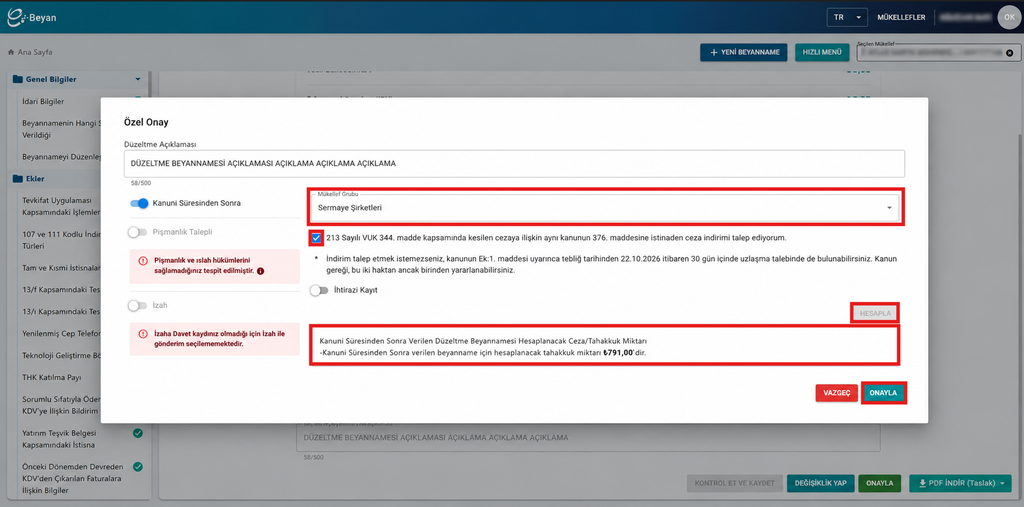Open Ekler section in sidebar
The height and width of the screenshot is (507, 1024).
click(35, 178)
